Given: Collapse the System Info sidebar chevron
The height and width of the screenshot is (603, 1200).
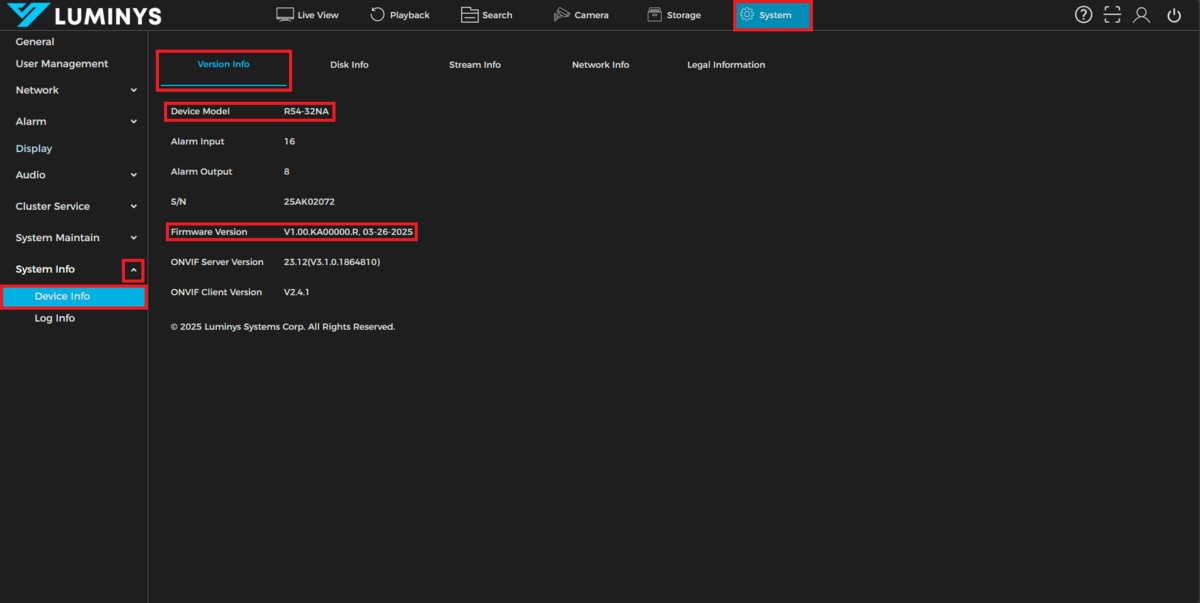Looking at the screenshot, I should coord(134,270).
